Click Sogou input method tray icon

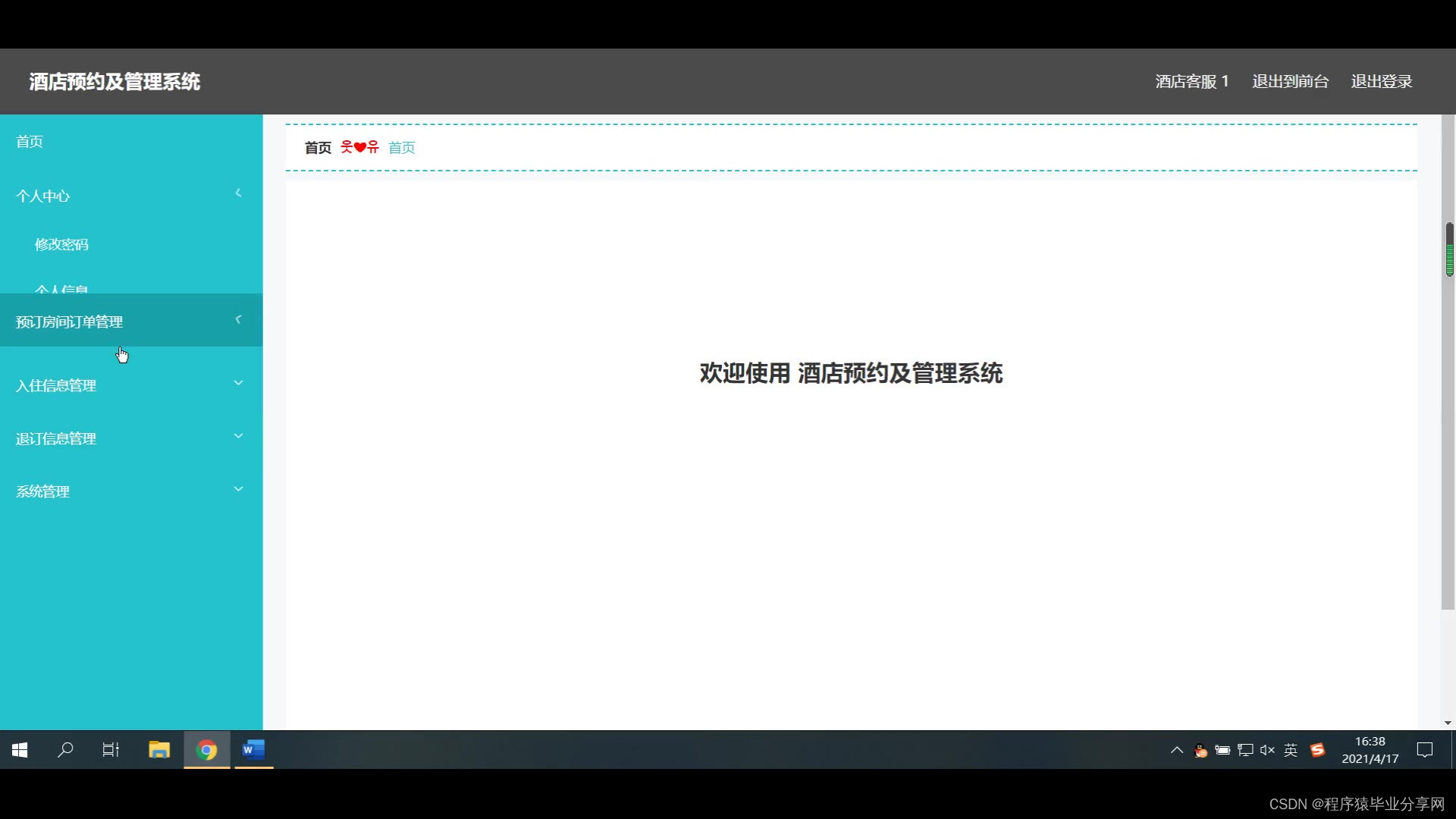[x=1318, y=750]
